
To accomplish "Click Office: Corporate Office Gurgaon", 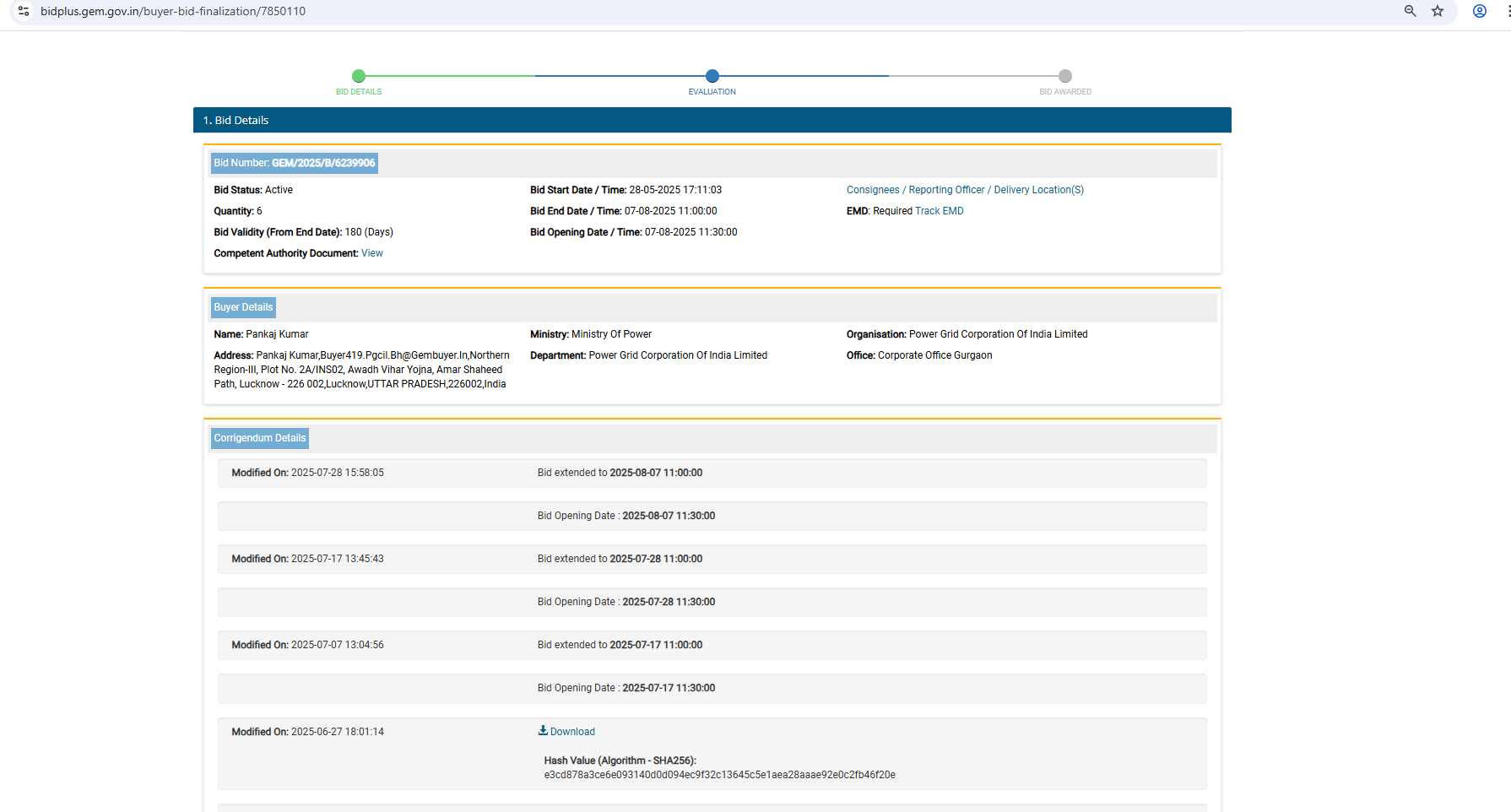I will click(919, 355).
